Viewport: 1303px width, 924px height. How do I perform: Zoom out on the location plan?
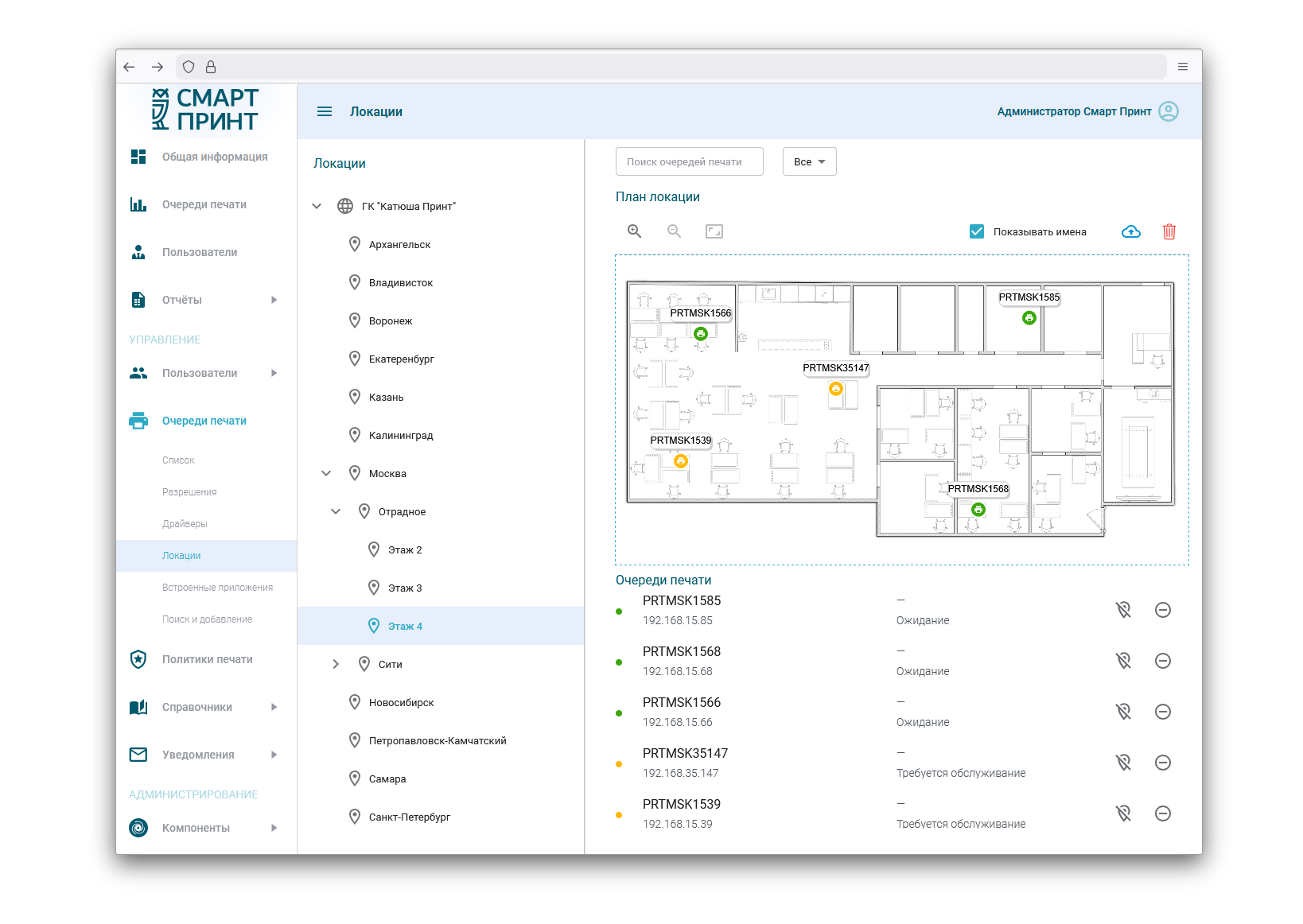coord(674,231)
